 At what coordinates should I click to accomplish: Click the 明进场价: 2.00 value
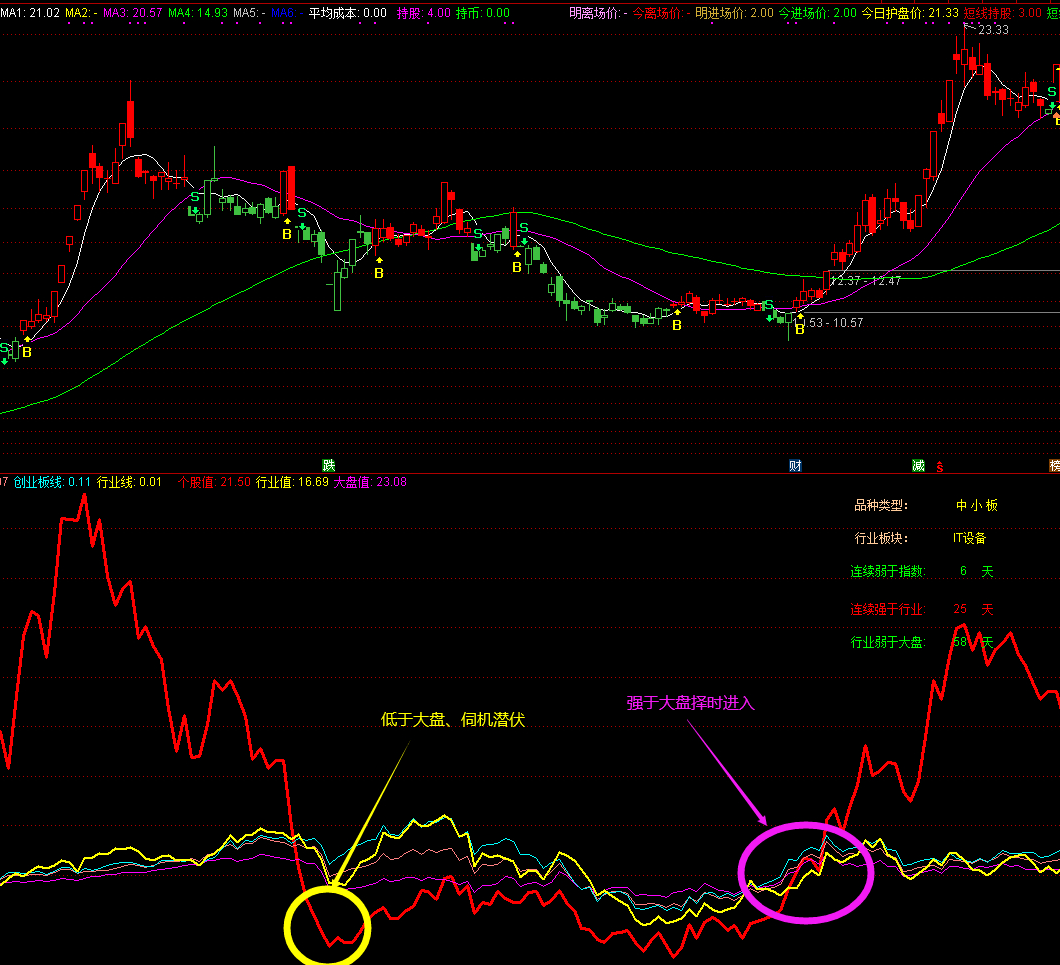[734, 13]
